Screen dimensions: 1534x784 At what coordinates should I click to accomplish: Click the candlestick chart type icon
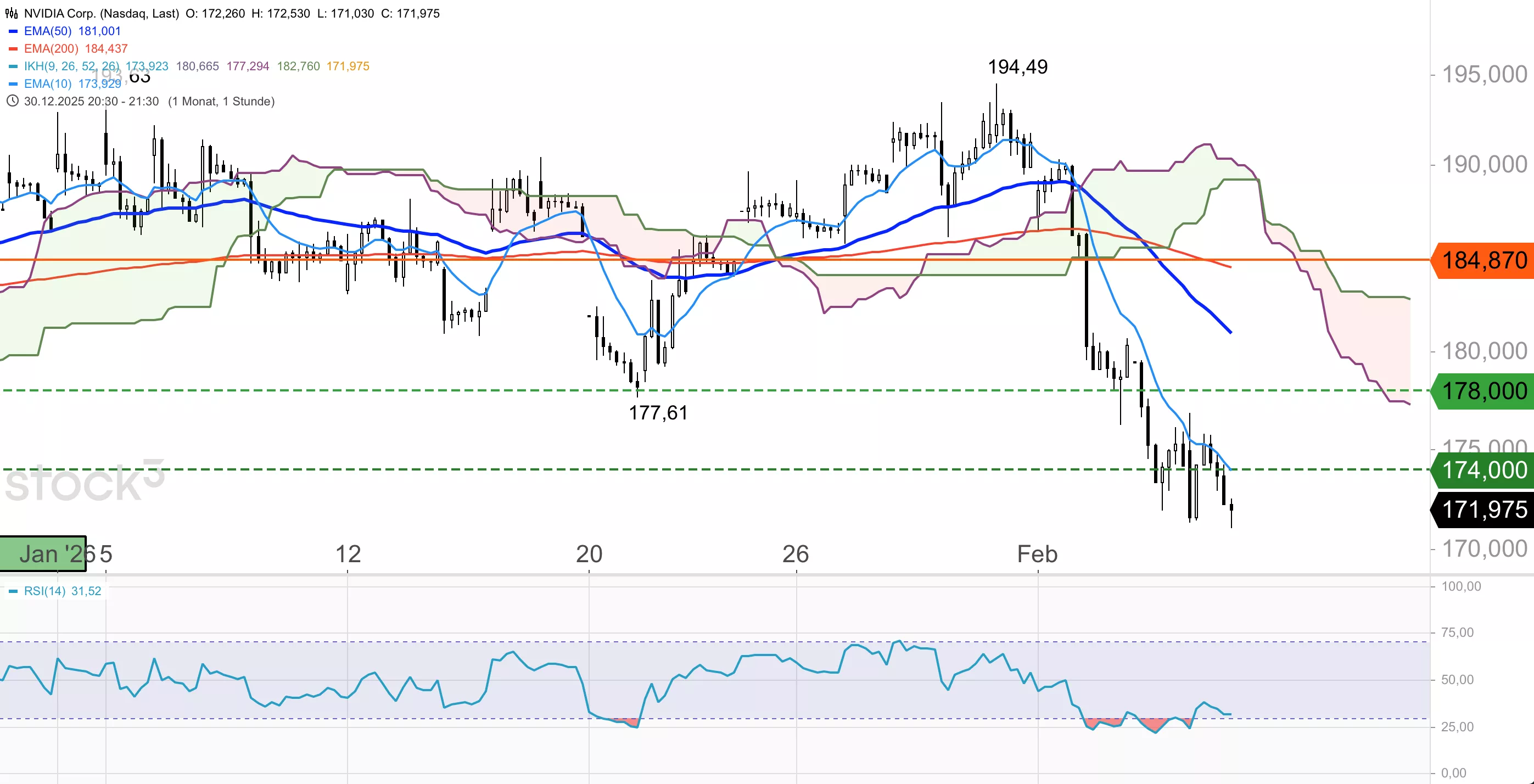click(x=12, y=13)
